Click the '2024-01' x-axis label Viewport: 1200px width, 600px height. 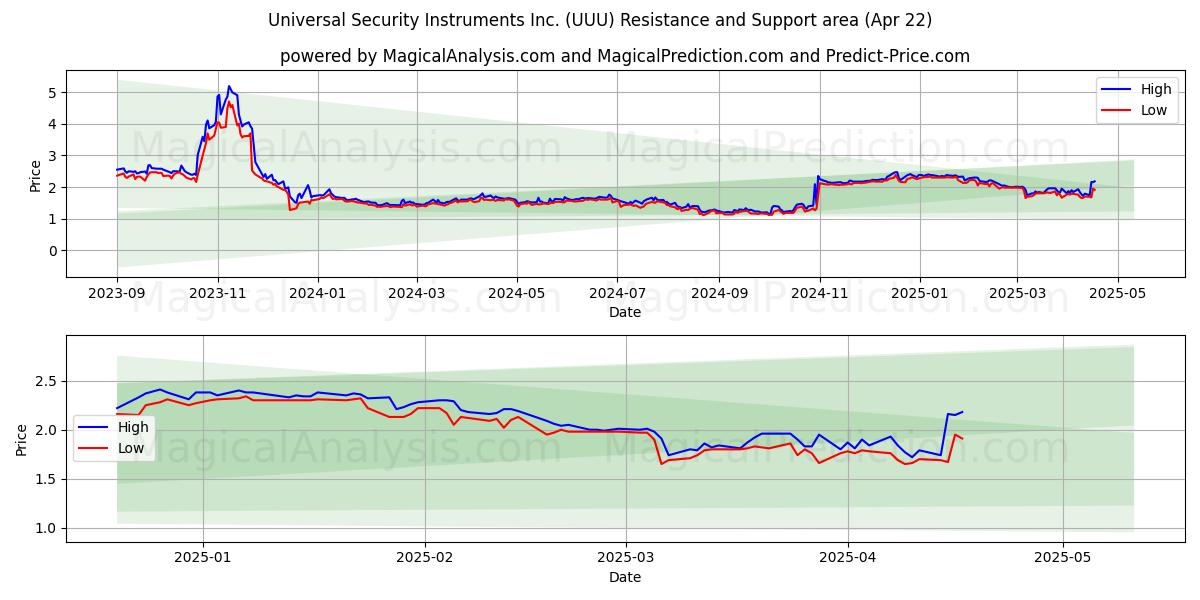(318, 294)
